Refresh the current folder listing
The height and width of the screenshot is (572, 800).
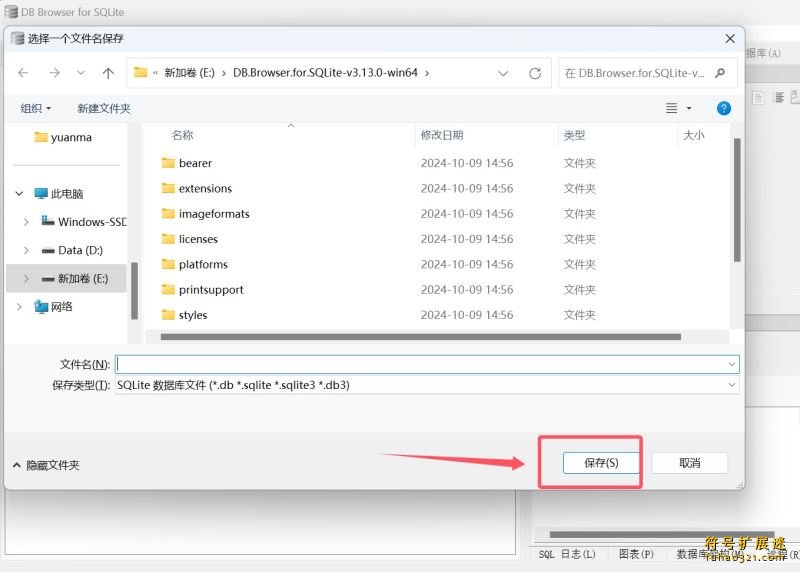pos(535,73)
